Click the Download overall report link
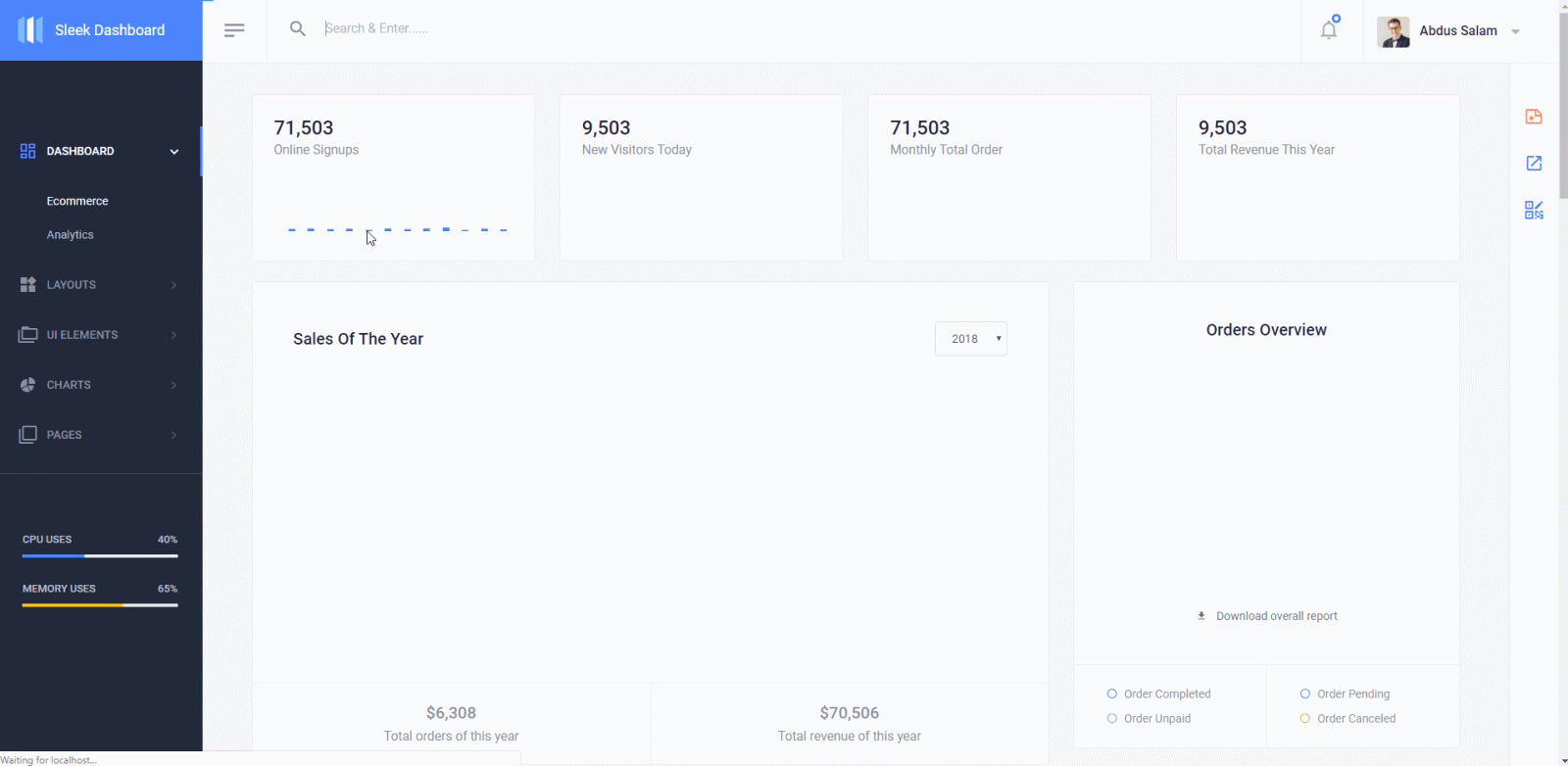1568x766 pixels. 1277,616
